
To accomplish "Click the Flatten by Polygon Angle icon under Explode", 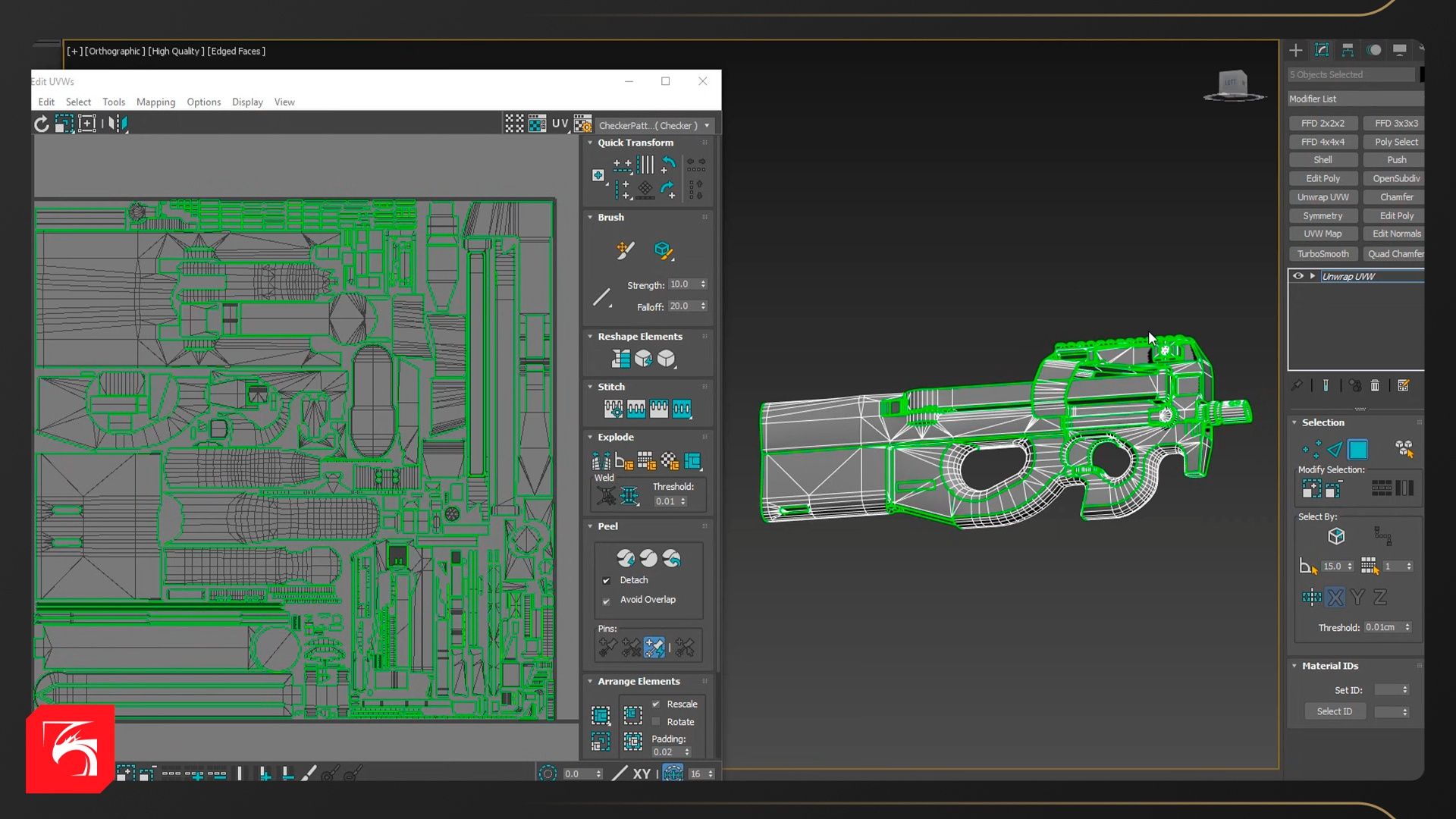I will point(623,461).
